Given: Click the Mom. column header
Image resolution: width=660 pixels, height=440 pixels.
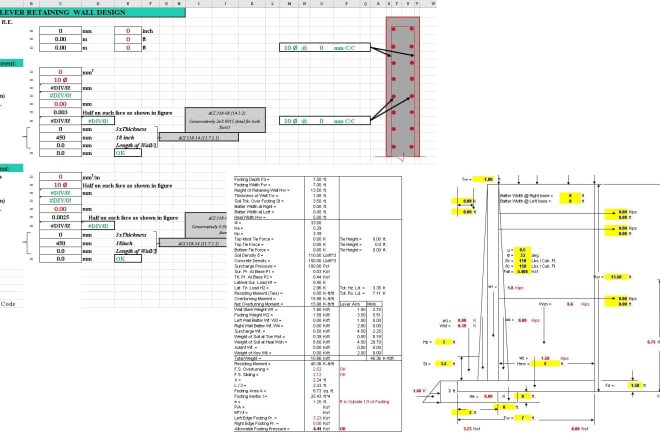Looking at the screenshot, I should click(x=372, y=304).
